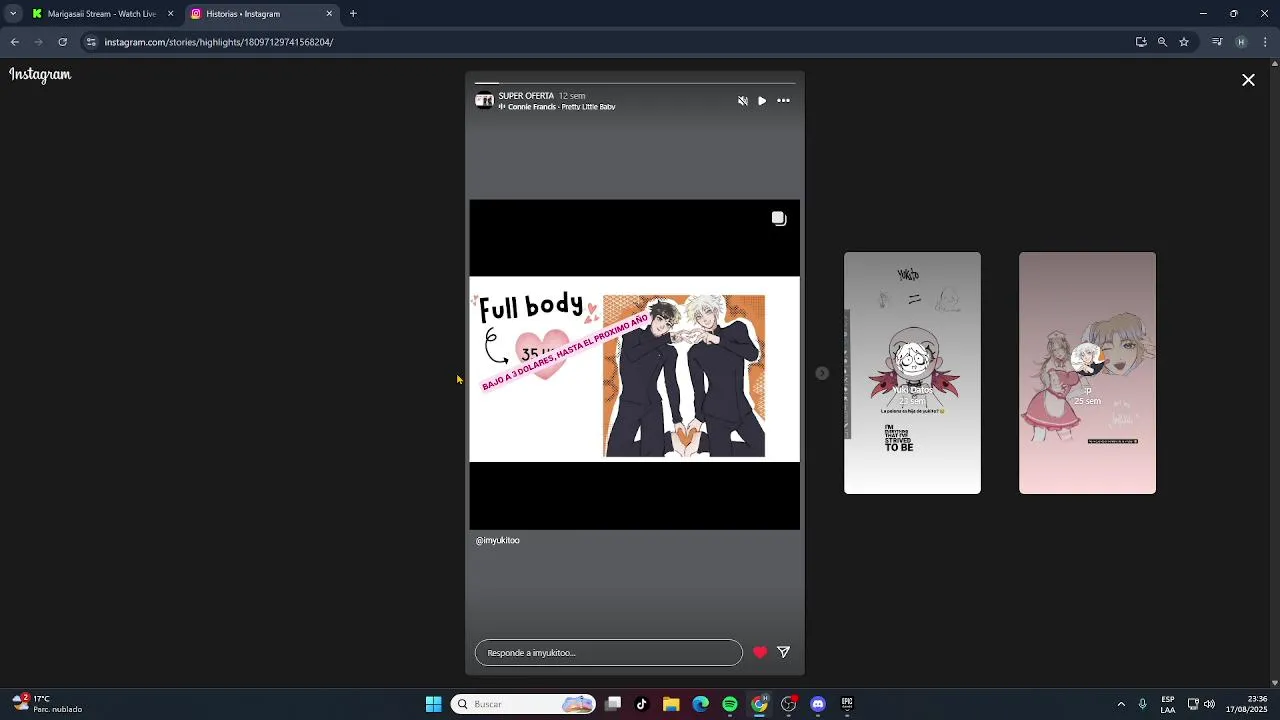Viewport: 1280px width, 720px height.
Task: Open the pink maid illustration highlight preview
Action: click(1087, 373)
